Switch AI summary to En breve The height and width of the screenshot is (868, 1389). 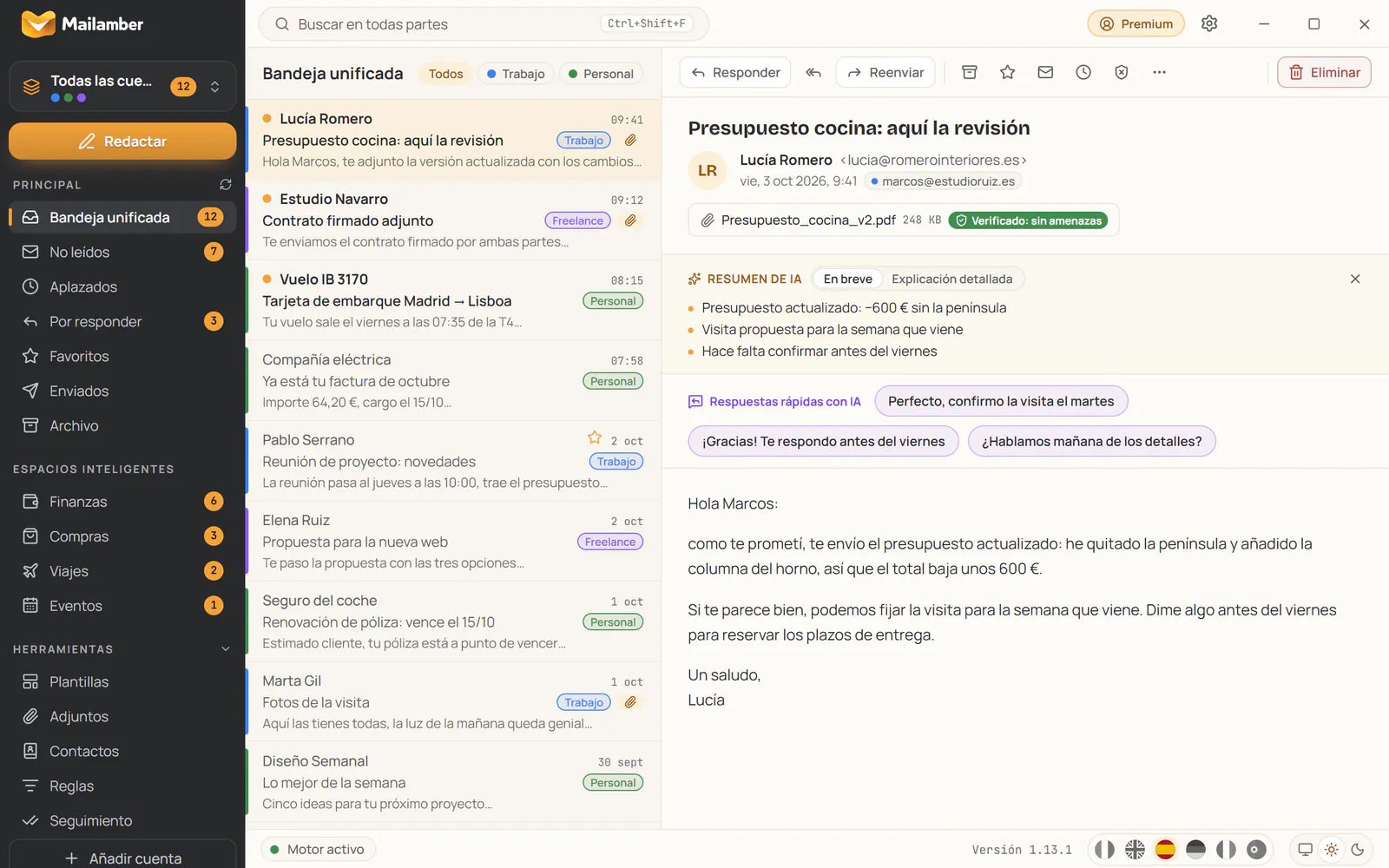[x=847, y=279]
